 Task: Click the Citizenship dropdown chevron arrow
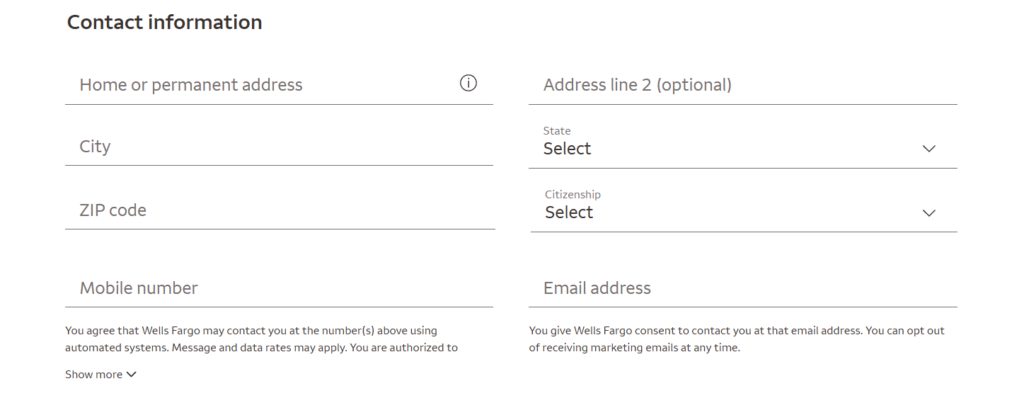pyautogui.click(x=928, y=213)
